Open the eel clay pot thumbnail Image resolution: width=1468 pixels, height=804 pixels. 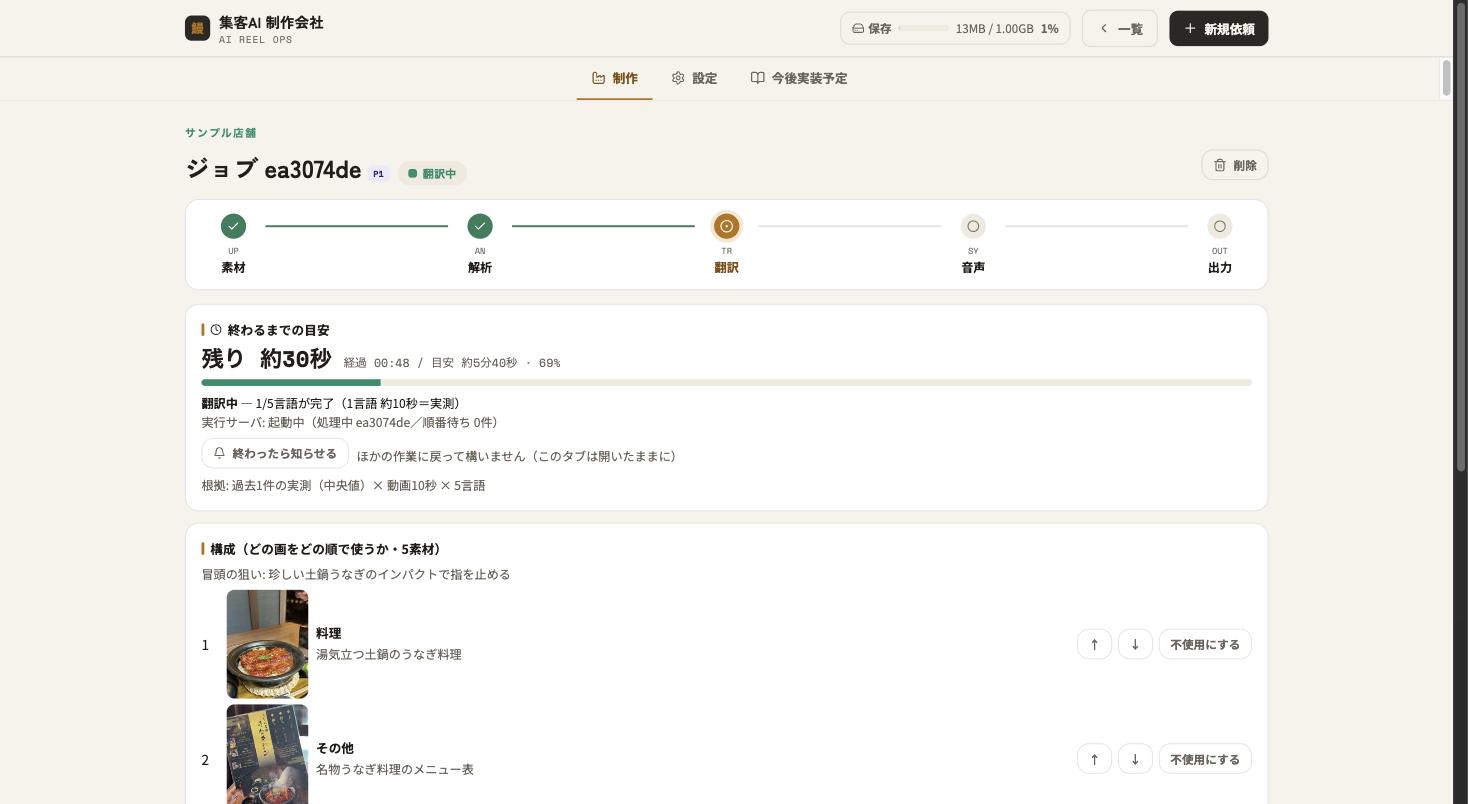267,644
